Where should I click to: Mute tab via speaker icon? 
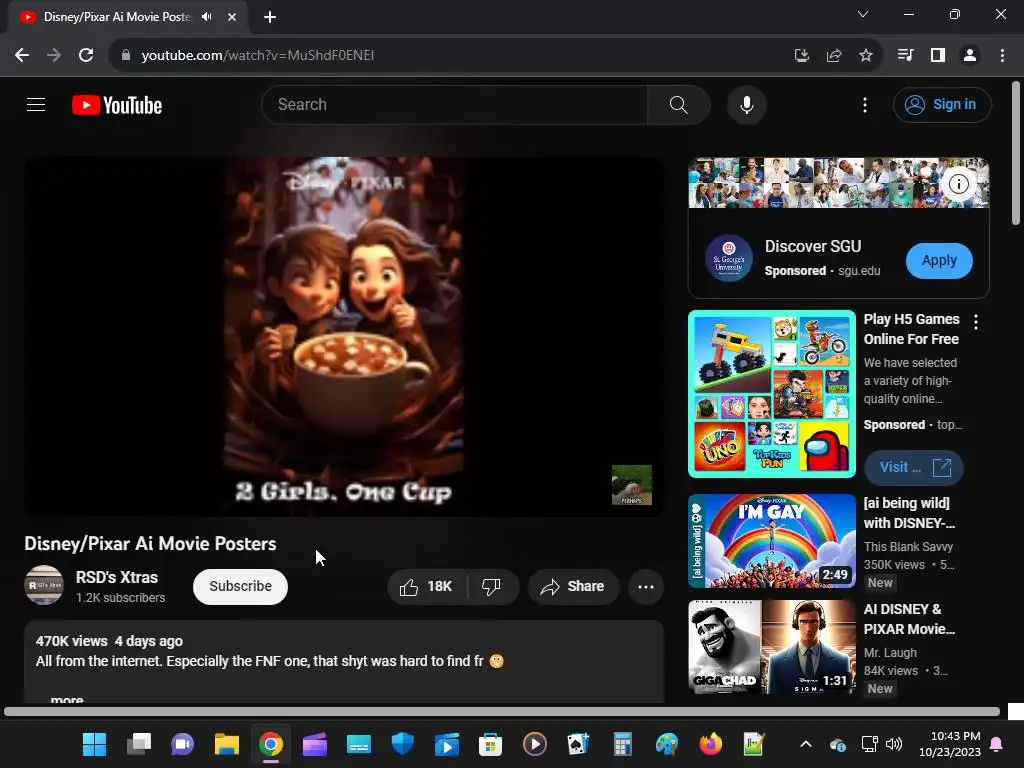click(x=207, y=16)
